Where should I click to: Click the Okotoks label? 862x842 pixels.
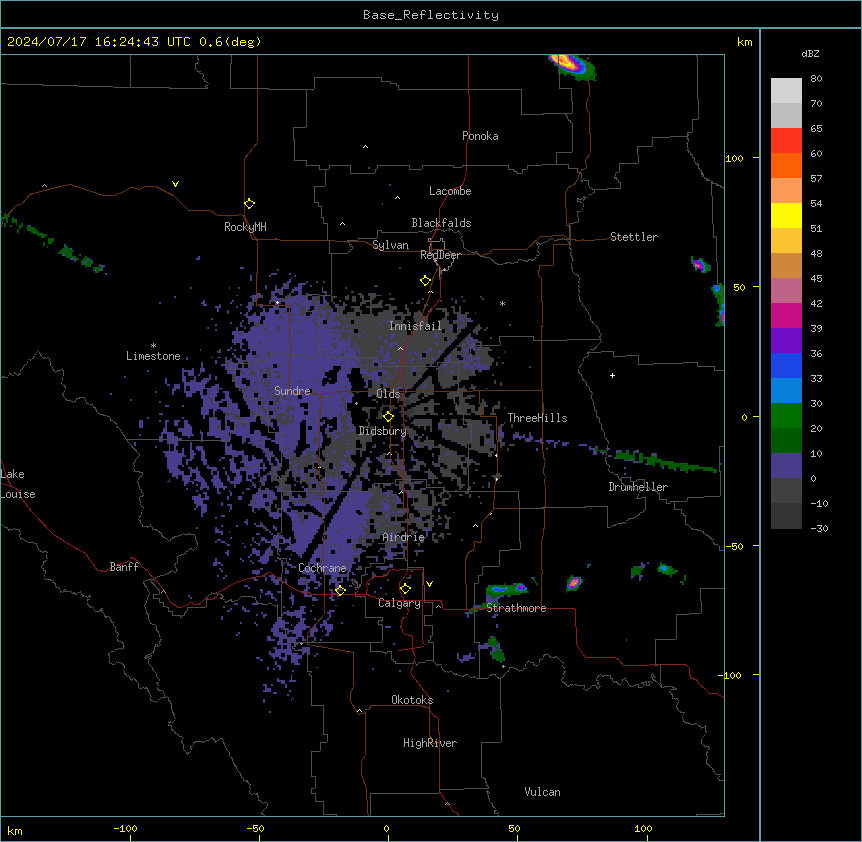412,700
